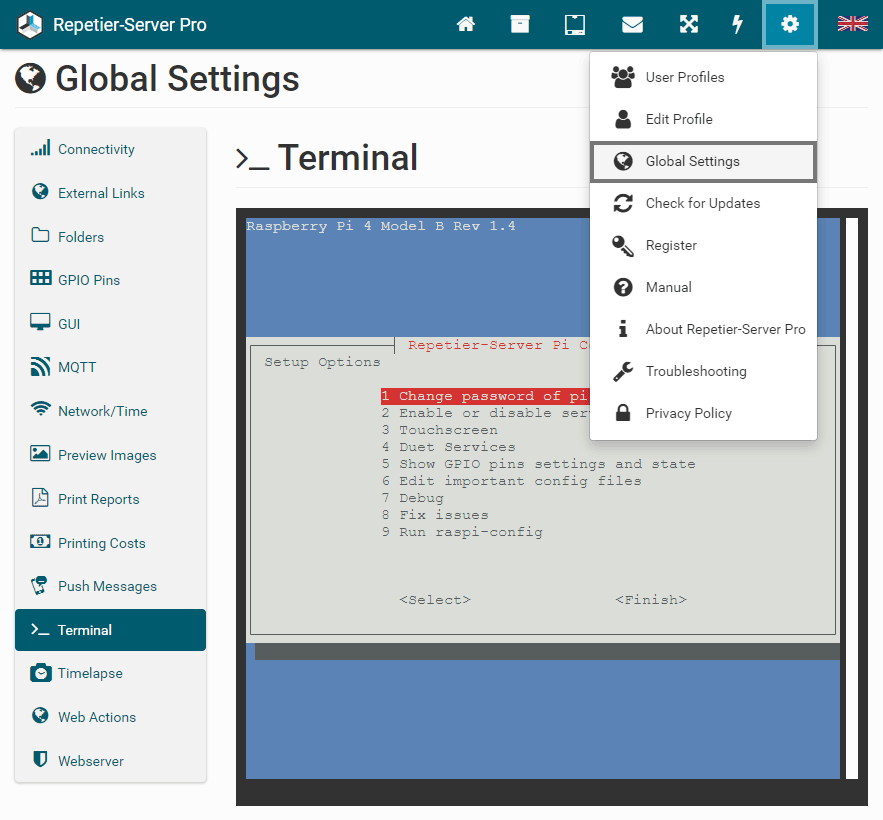Choose Check for Updates entry
883x820 pixels.
[x=703, y=203]
